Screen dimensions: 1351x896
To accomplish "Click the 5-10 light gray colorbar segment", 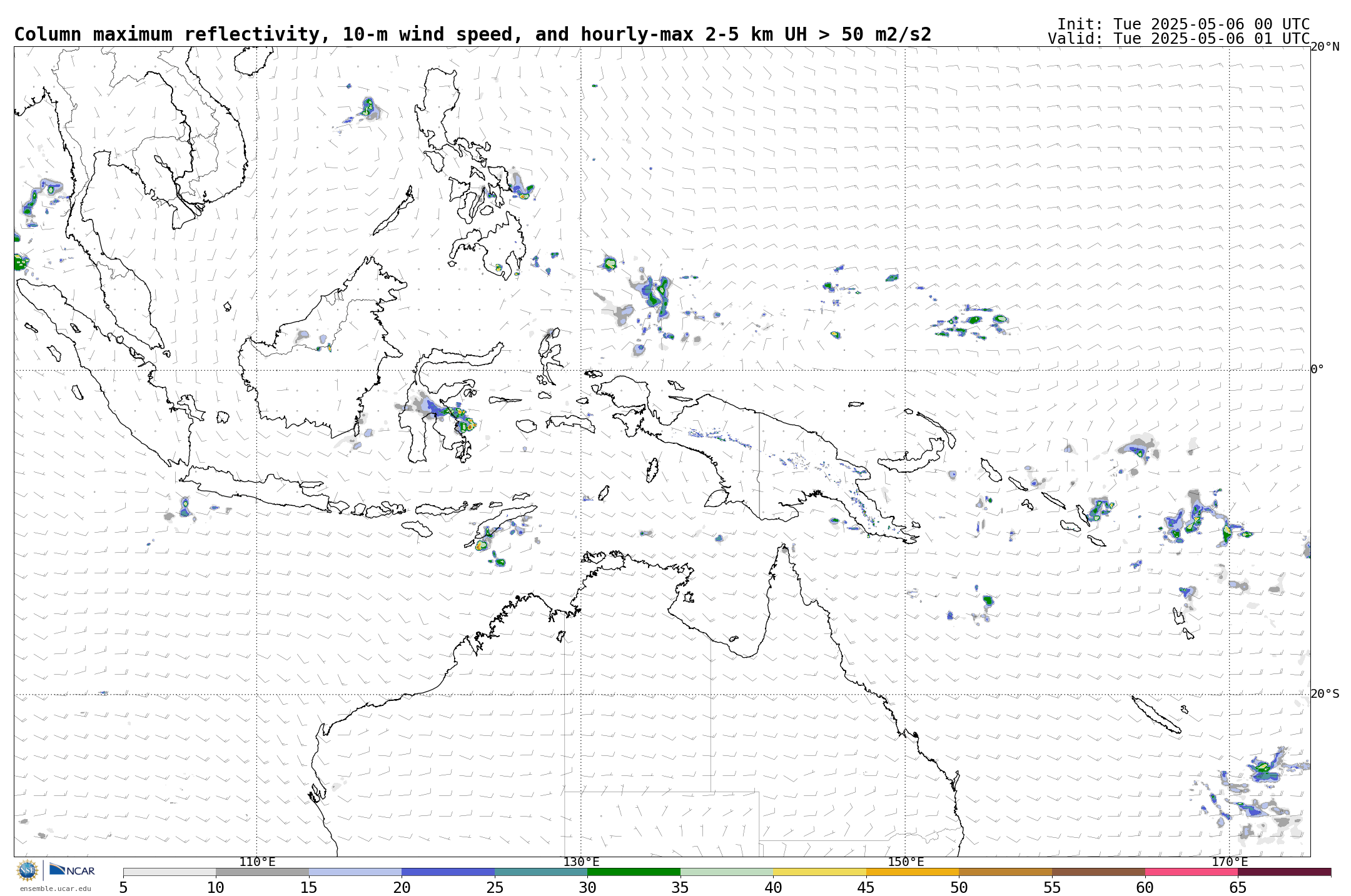I will (x=170, y=872).
